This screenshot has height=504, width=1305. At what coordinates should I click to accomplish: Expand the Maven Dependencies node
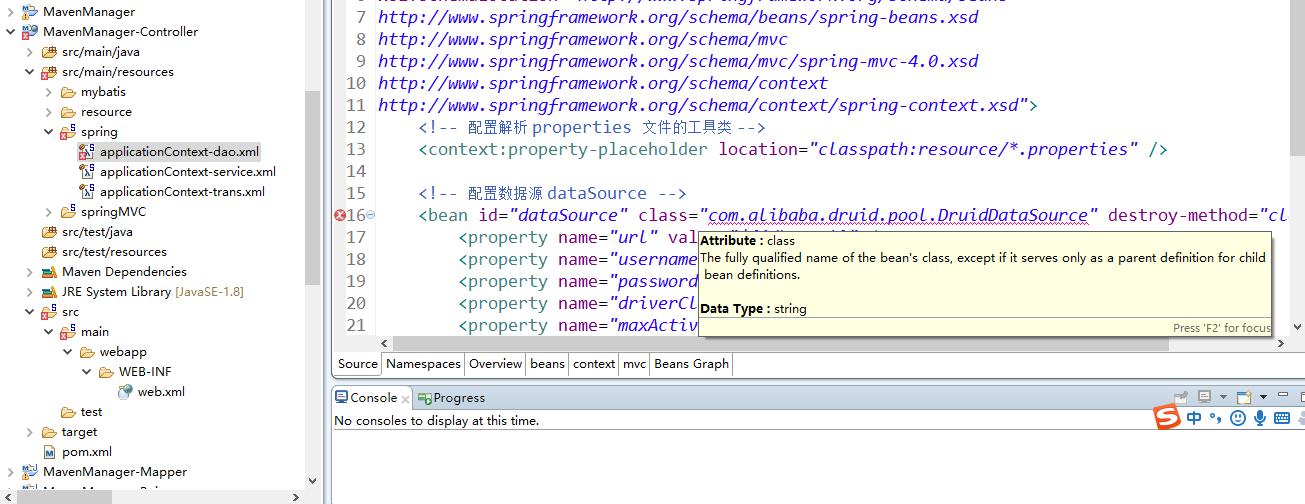click(30, 272)
